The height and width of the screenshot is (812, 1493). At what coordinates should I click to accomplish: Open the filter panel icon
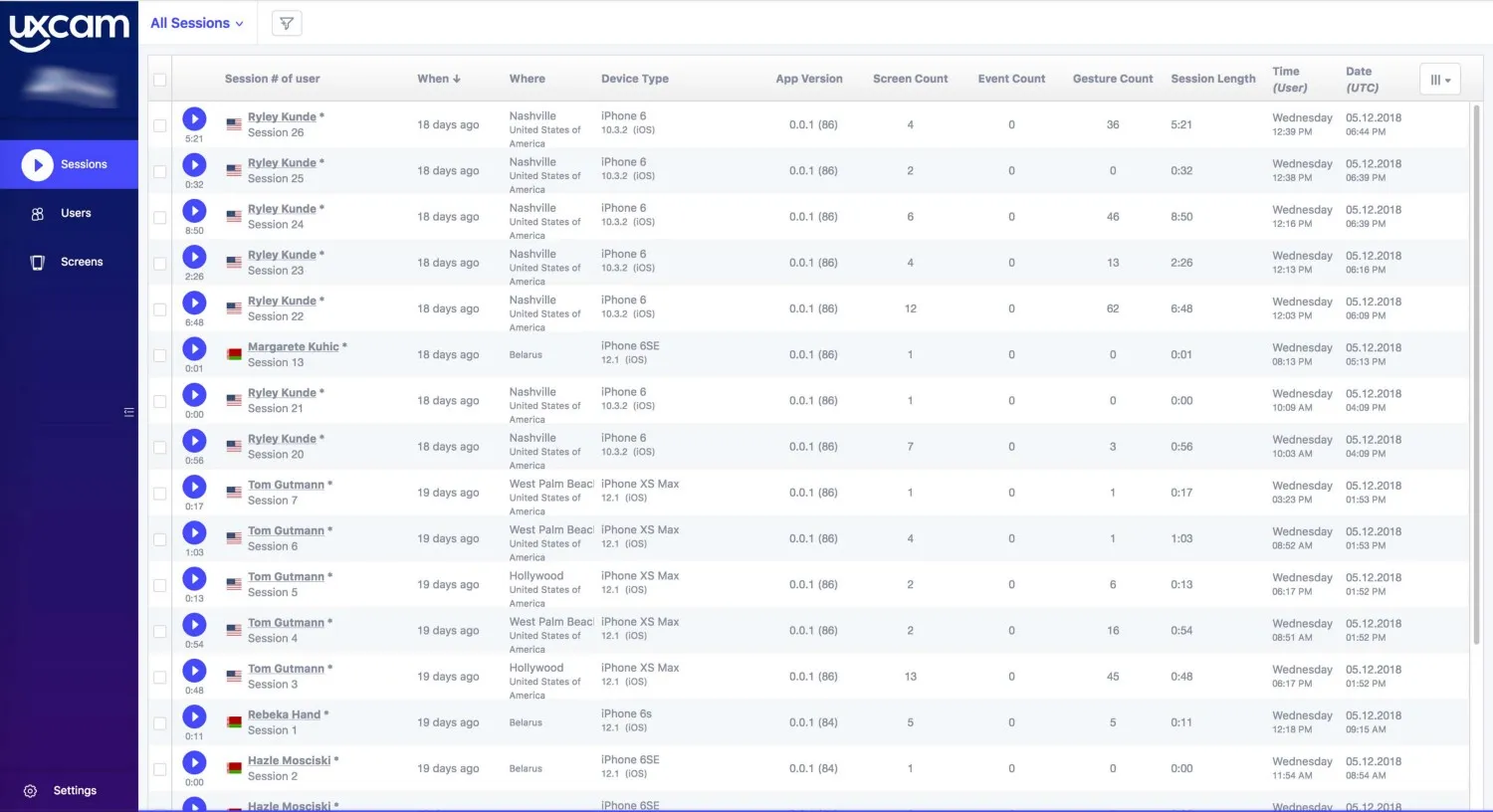(x=286, y=22)
